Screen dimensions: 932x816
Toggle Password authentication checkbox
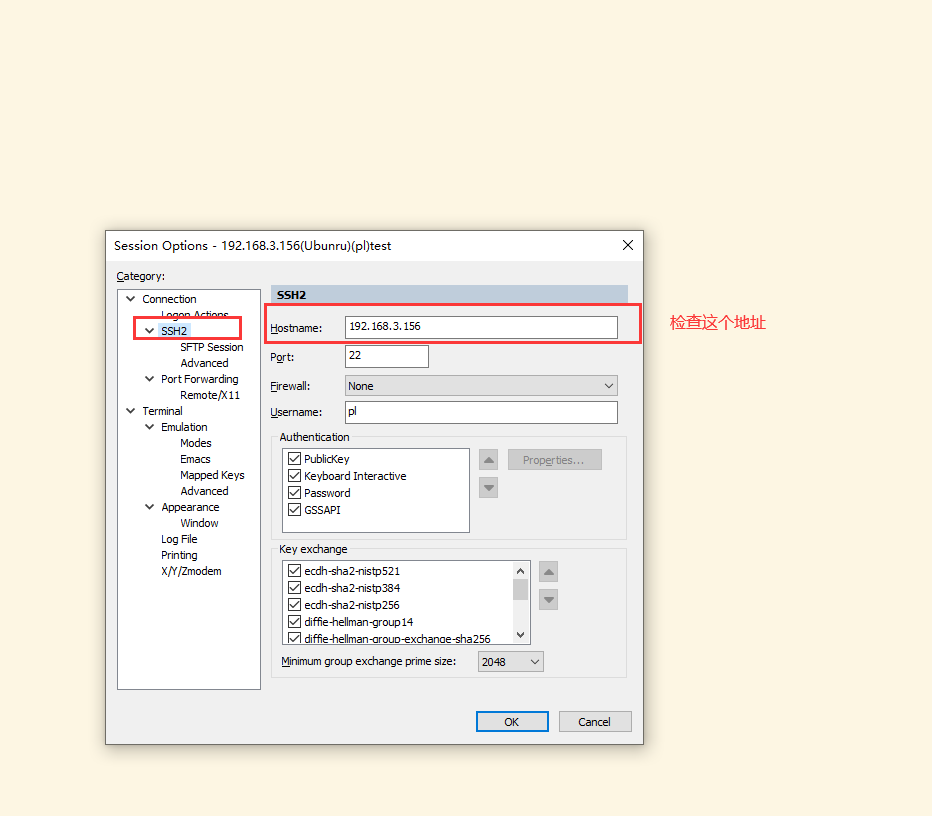click(x=294, y=493)
